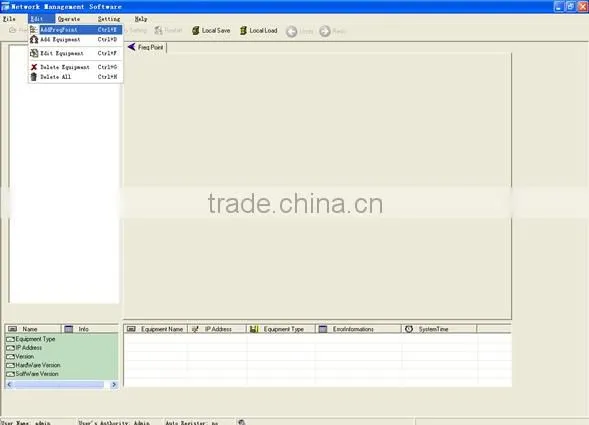
Task: Click left arrow of info list scrollbar
Action: coord(9,384)
